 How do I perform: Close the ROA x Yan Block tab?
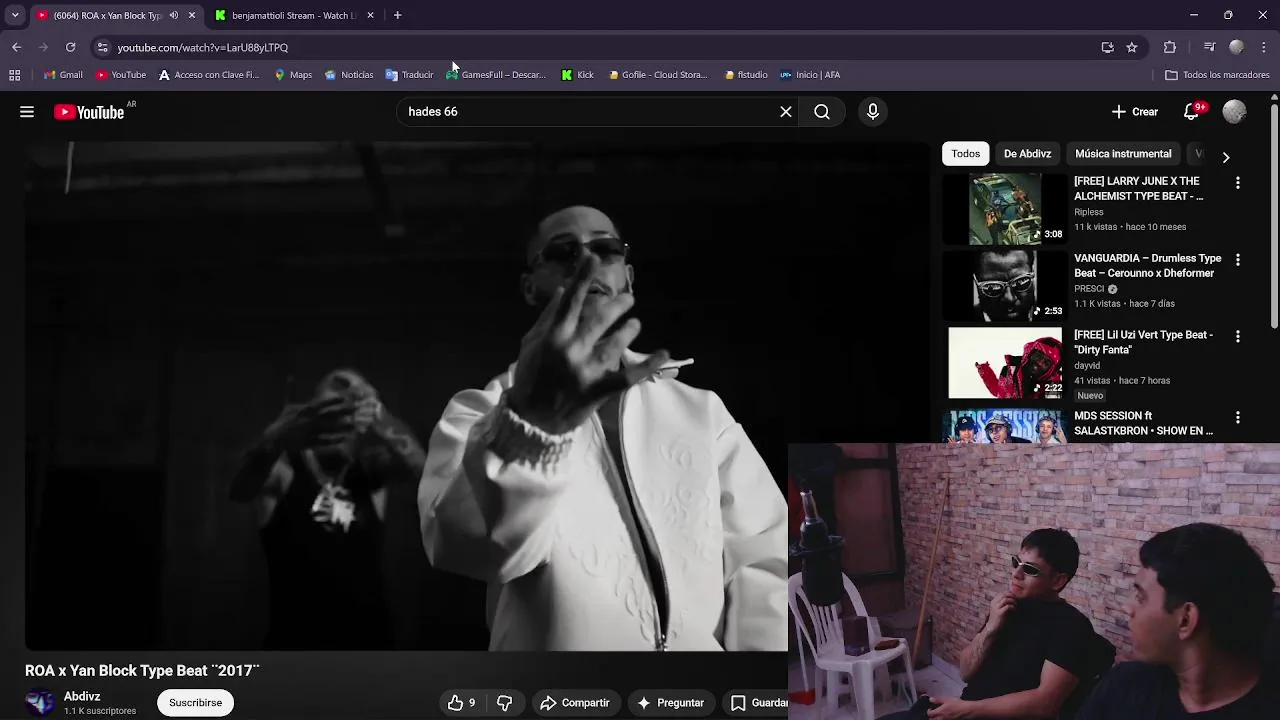point(192,15)
